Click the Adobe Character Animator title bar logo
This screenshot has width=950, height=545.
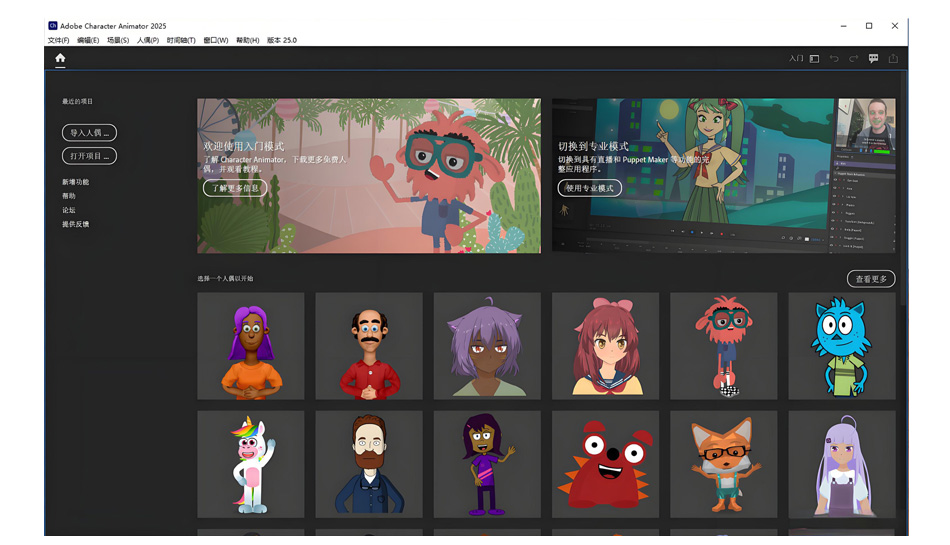[x=53, y=25]
